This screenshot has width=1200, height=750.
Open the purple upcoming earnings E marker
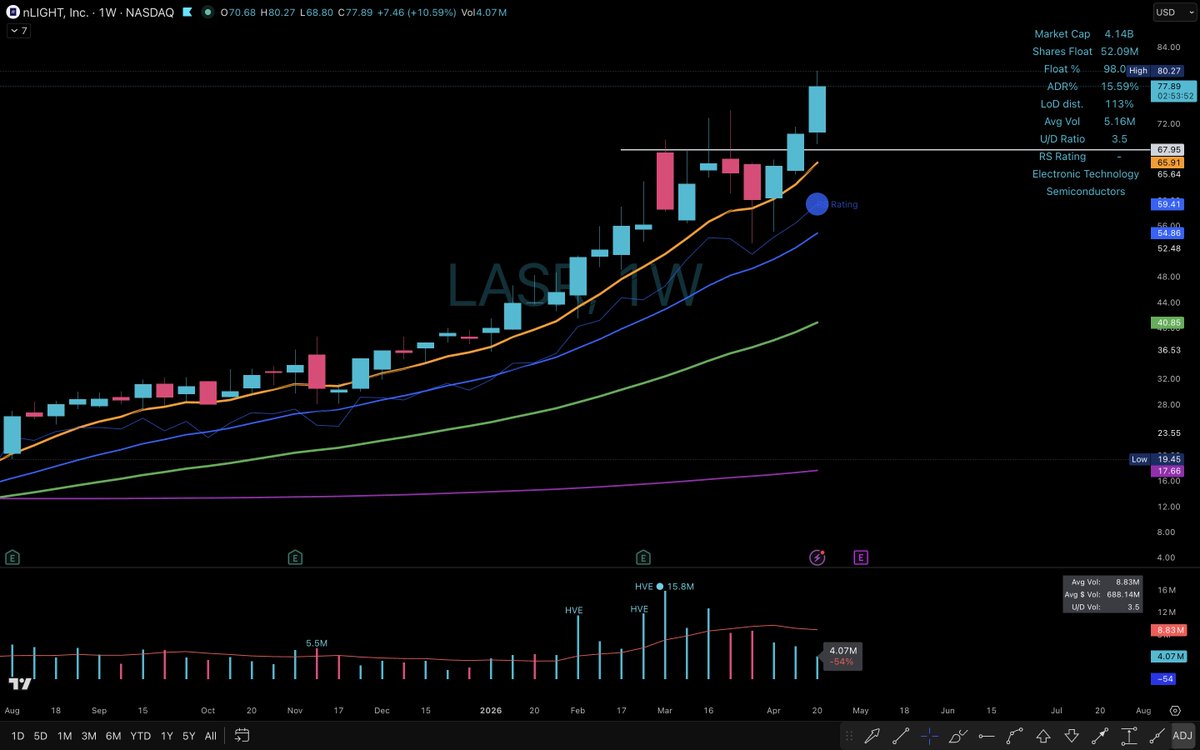(x=860, y=556)
